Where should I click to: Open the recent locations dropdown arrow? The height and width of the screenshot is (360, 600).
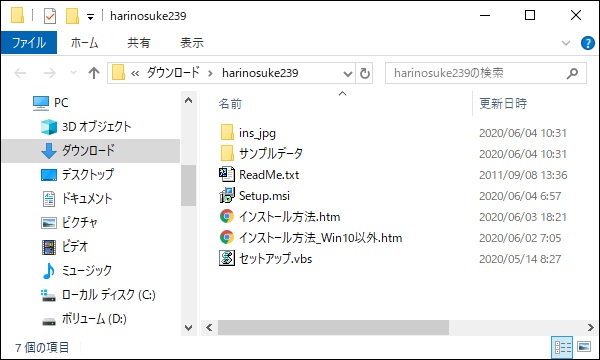(x=73, y=73)
